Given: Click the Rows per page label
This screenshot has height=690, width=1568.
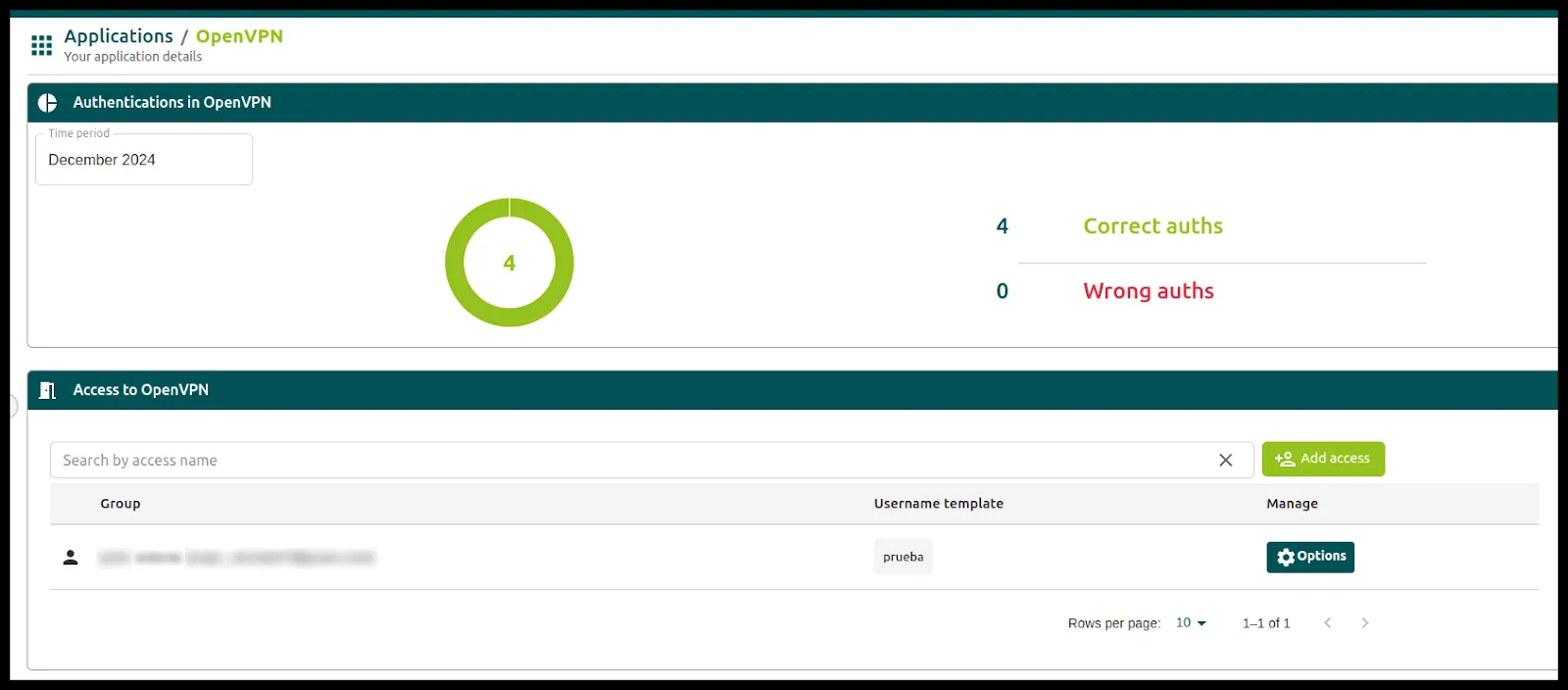Looking at the screenshot, I should (1114, 623).
